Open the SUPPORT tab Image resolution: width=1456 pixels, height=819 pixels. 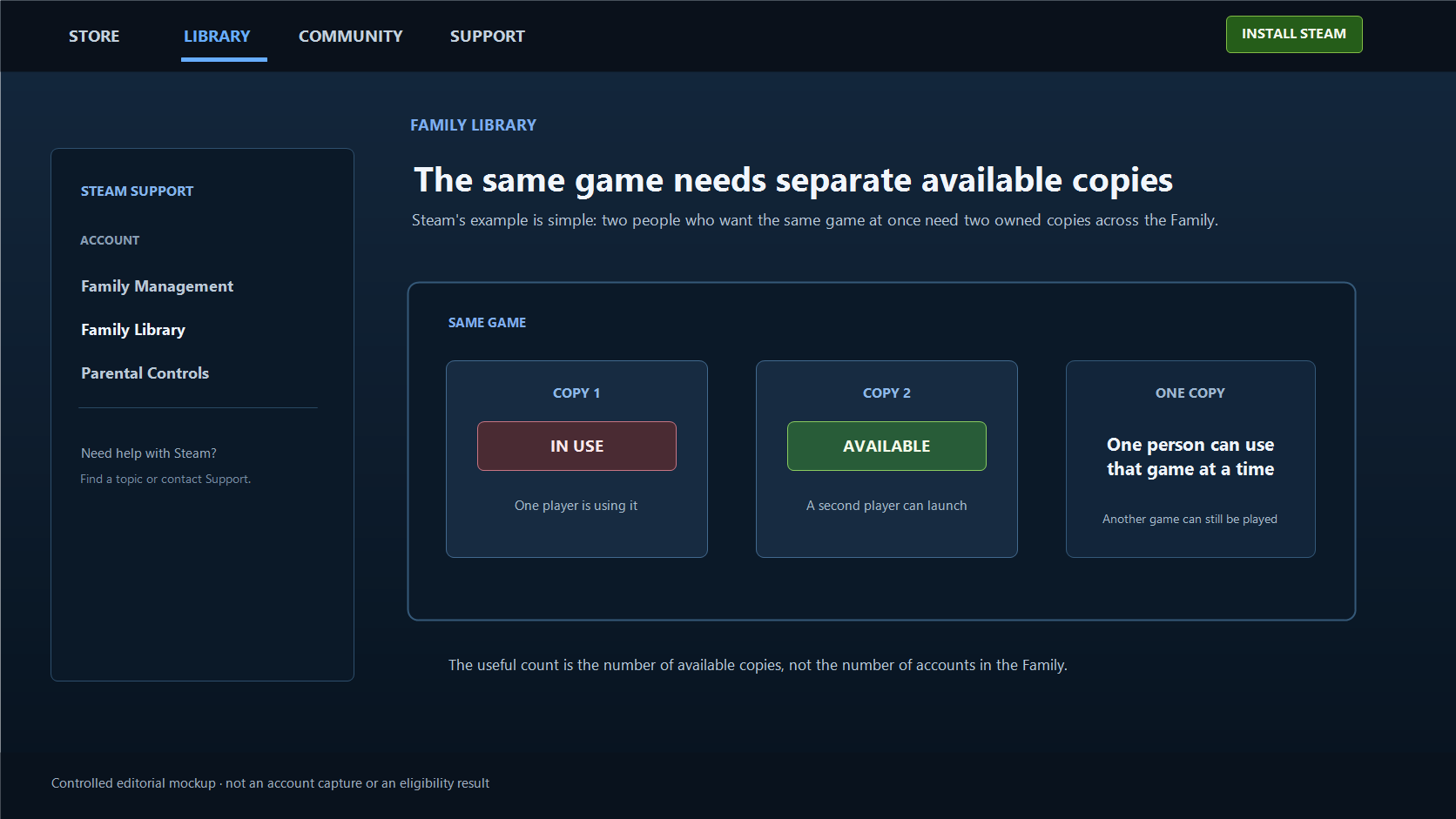[x=487, y=36]
